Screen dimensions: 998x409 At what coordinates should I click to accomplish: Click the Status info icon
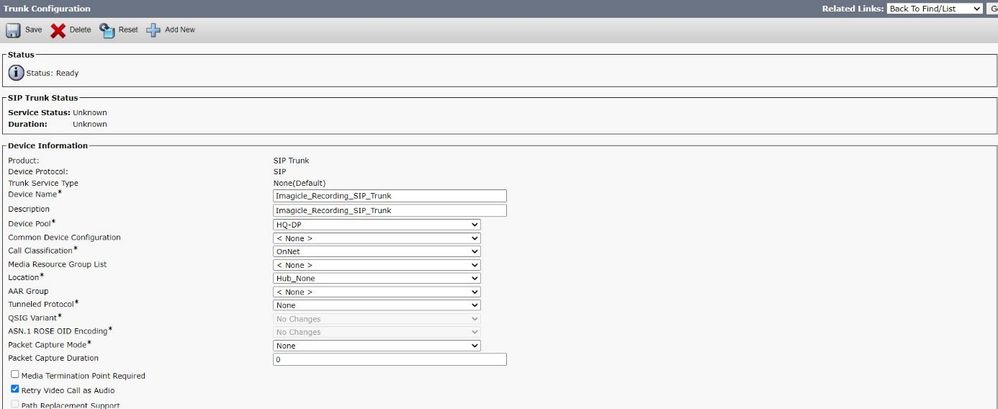pos(16,73)
